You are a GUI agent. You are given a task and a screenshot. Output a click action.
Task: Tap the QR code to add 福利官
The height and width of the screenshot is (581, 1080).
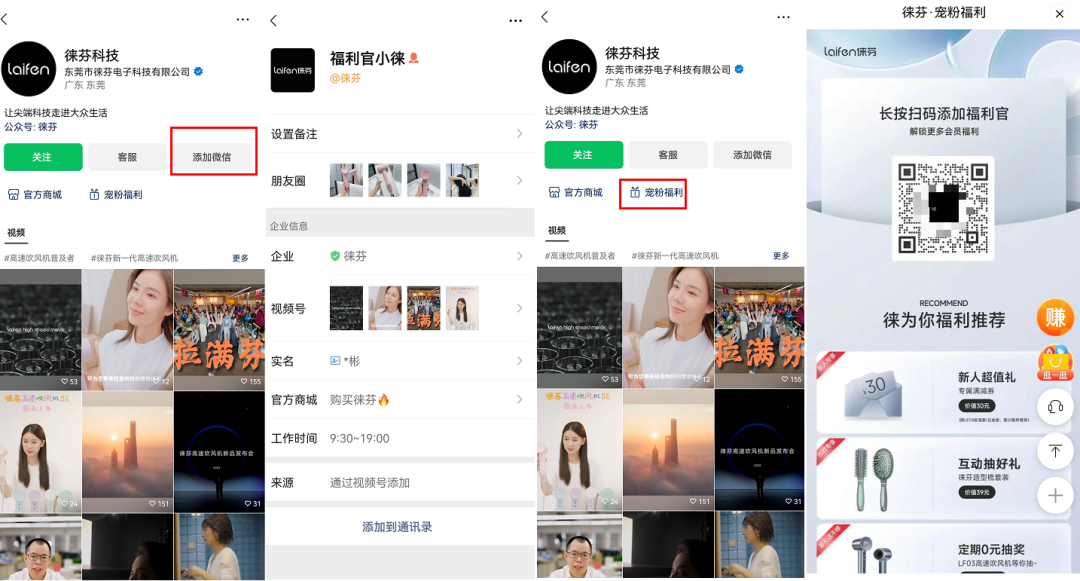click(x=943, y=209)
